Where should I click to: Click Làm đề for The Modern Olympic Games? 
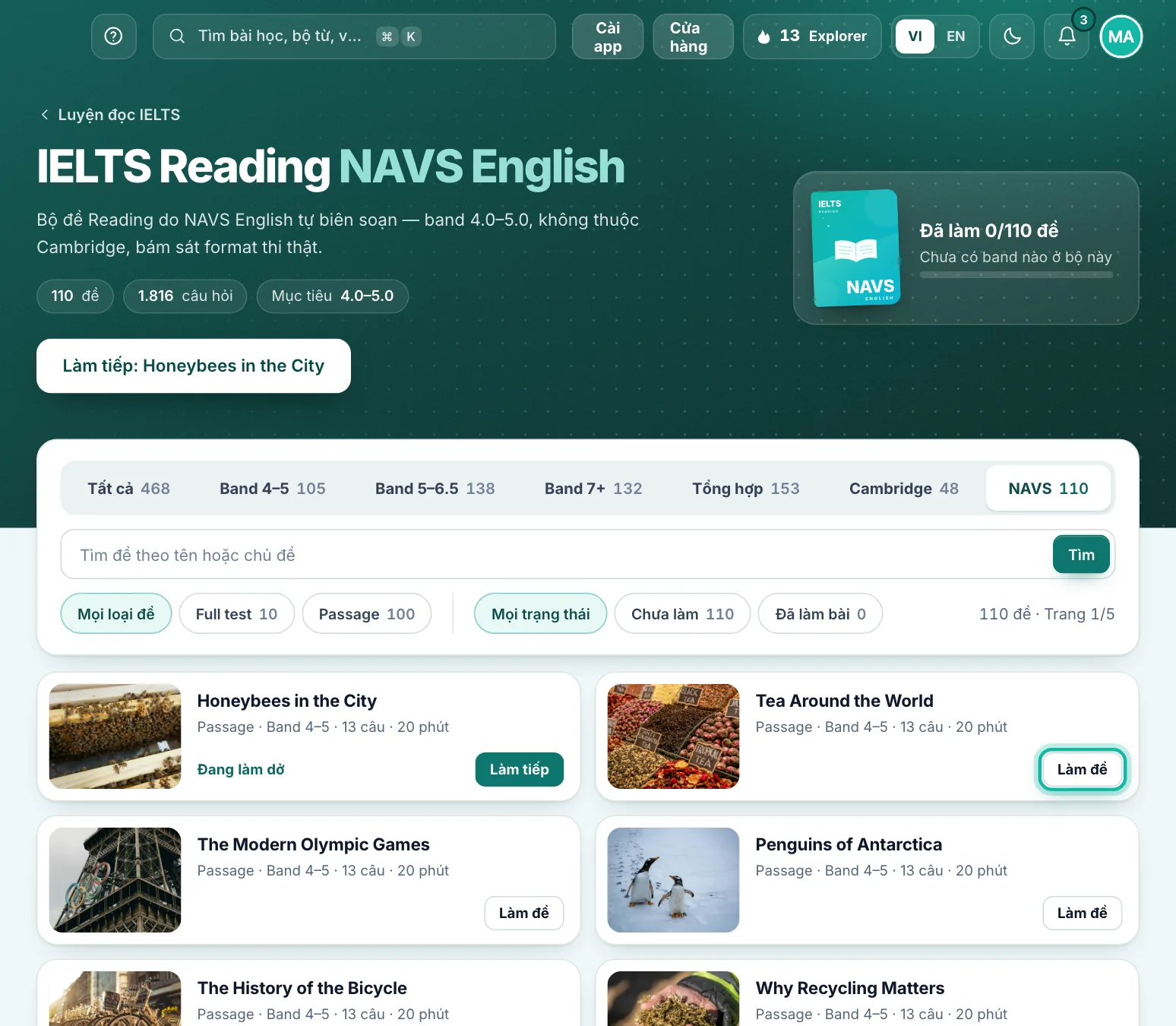pos(524,913)
